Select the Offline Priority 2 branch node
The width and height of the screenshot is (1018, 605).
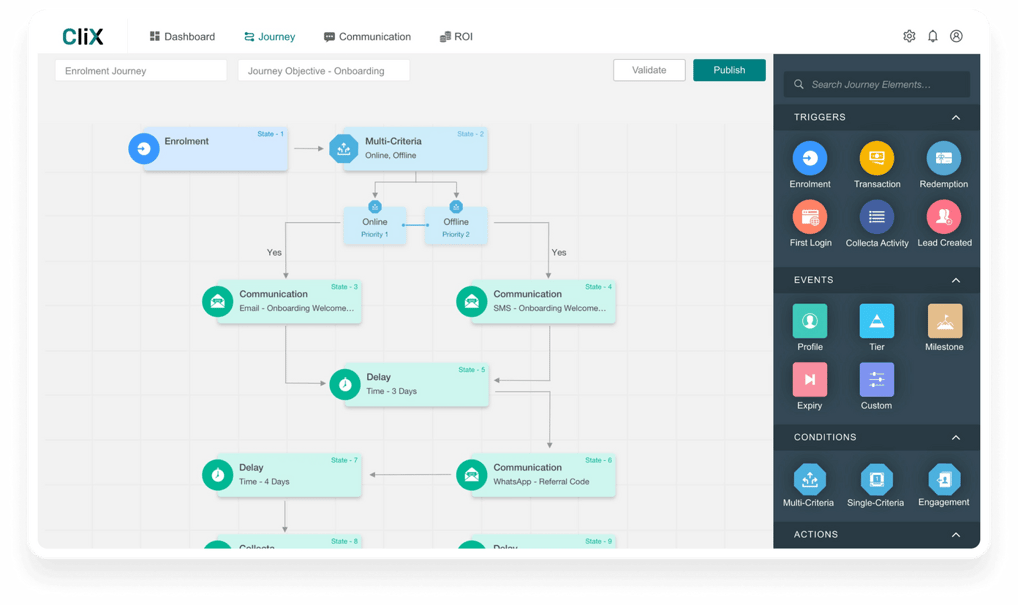456,226
